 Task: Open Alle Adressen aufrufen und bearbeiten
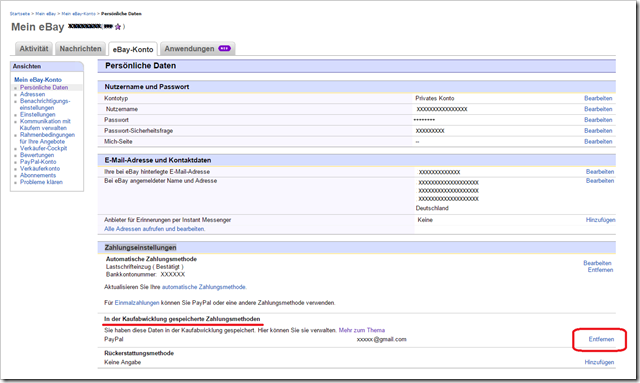click(x=155, y=229)
